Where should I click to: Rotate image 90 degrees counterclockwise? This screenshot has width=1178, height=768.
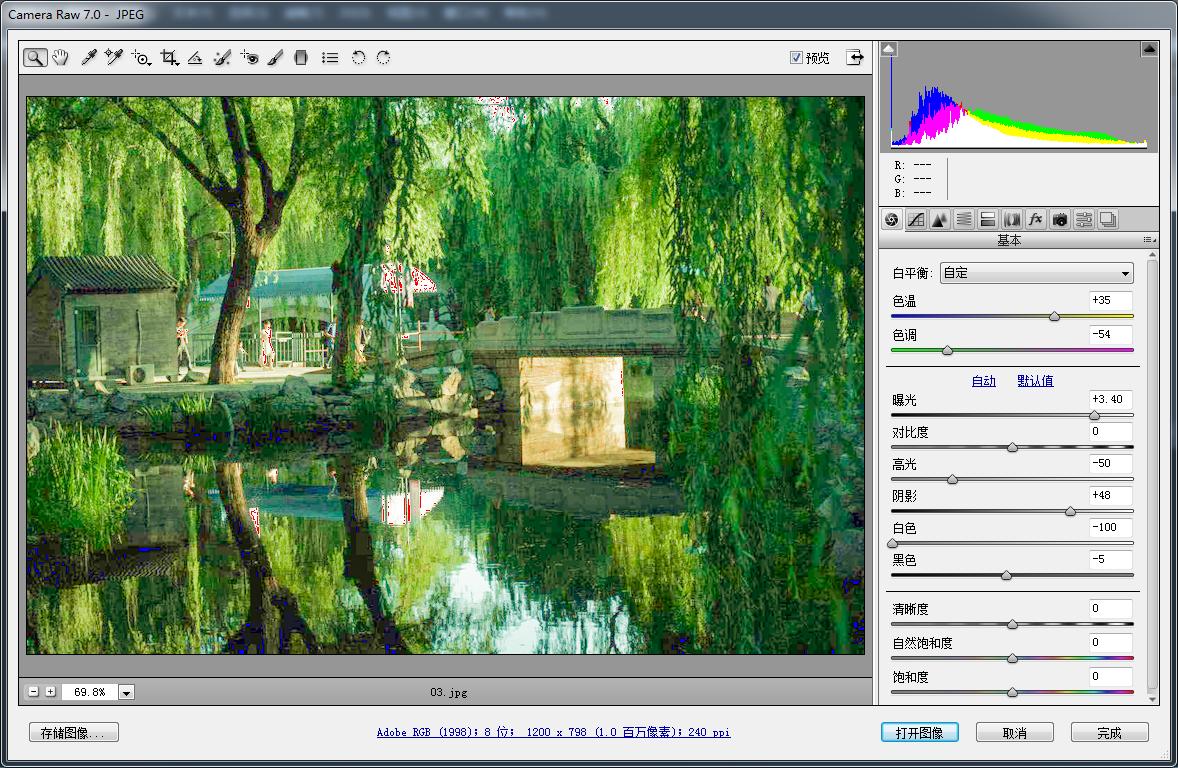[358, 58]
